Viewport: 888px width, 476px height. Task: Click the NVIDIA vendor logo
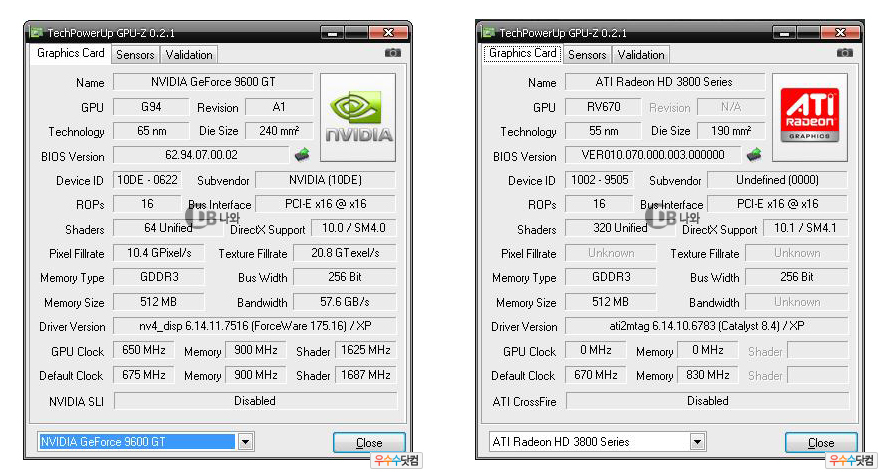(x=358, y=117)
